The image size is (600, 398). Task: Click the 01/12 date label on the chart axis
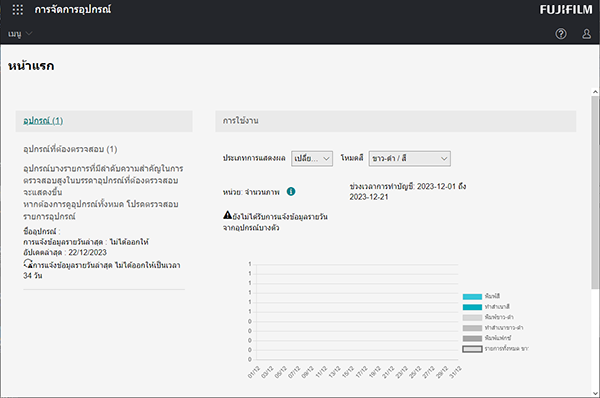point(254,372)
